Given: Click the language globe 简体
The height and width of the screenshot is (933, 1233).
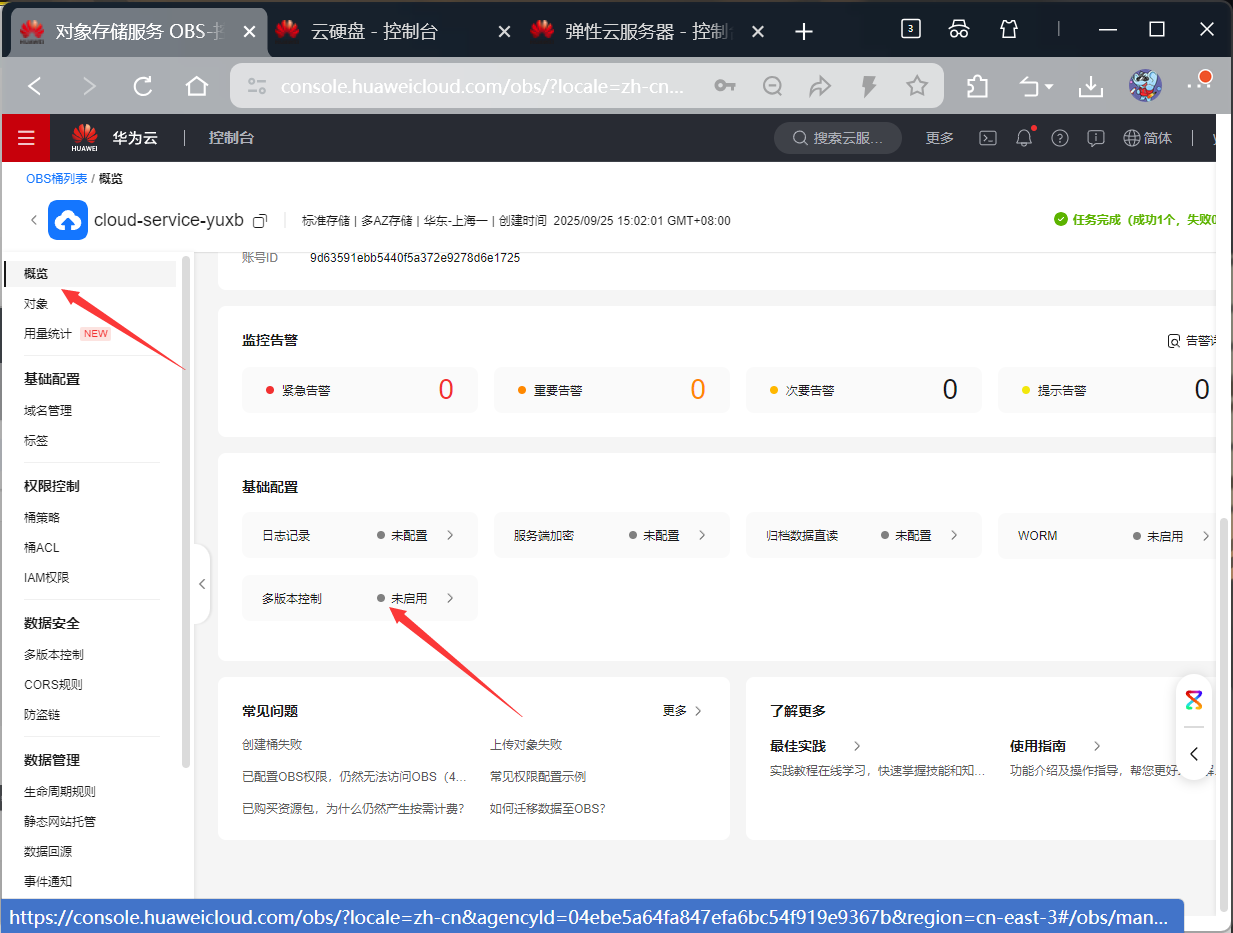Looking at the screenshot, I should click(x=1148, y=138).
